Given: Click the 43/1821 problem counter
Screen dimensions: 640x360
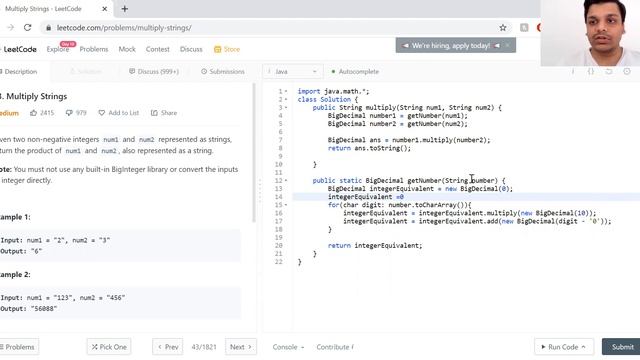Looking at the screenshot, I should tap(204, 347).
